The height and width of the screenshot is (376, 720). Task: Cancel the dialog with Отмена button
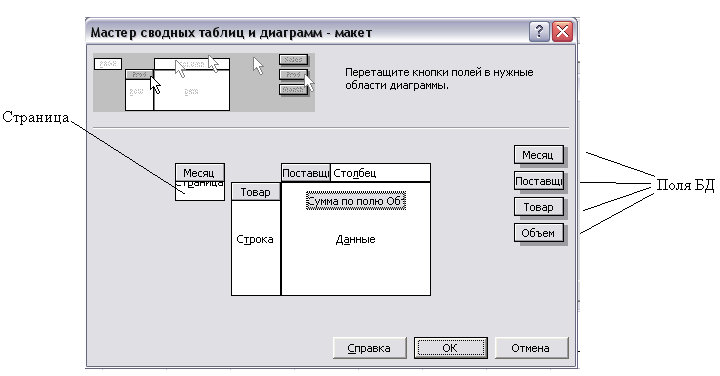tap(531, 348)
